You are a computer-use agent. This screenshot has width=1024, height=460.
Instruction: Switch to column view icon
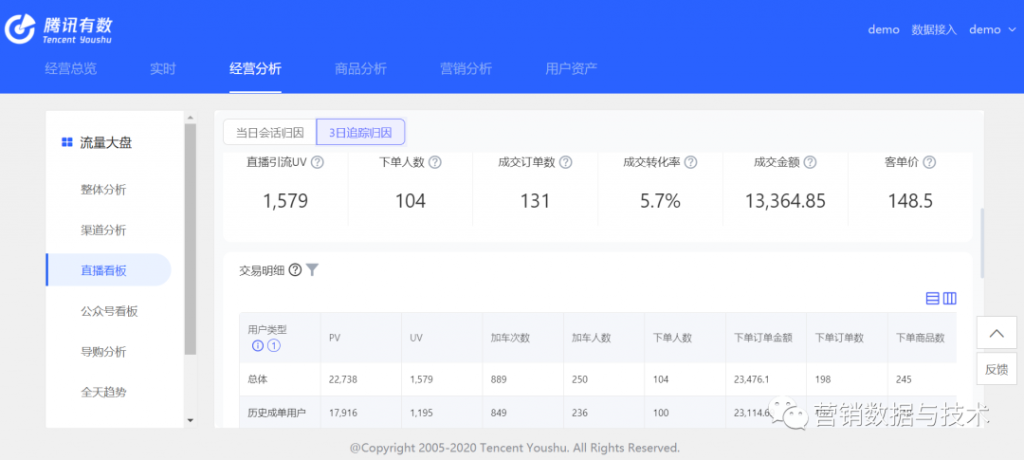tap(950, 298)
